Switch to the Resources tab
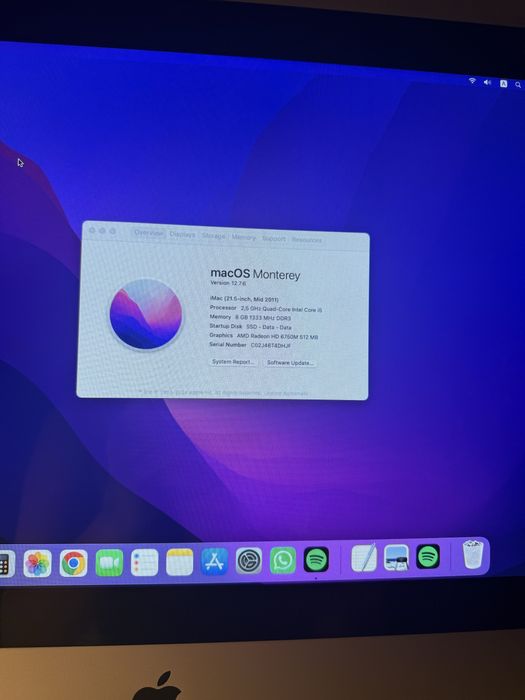Viewport: 525px width, 700px height. [307, 240]
